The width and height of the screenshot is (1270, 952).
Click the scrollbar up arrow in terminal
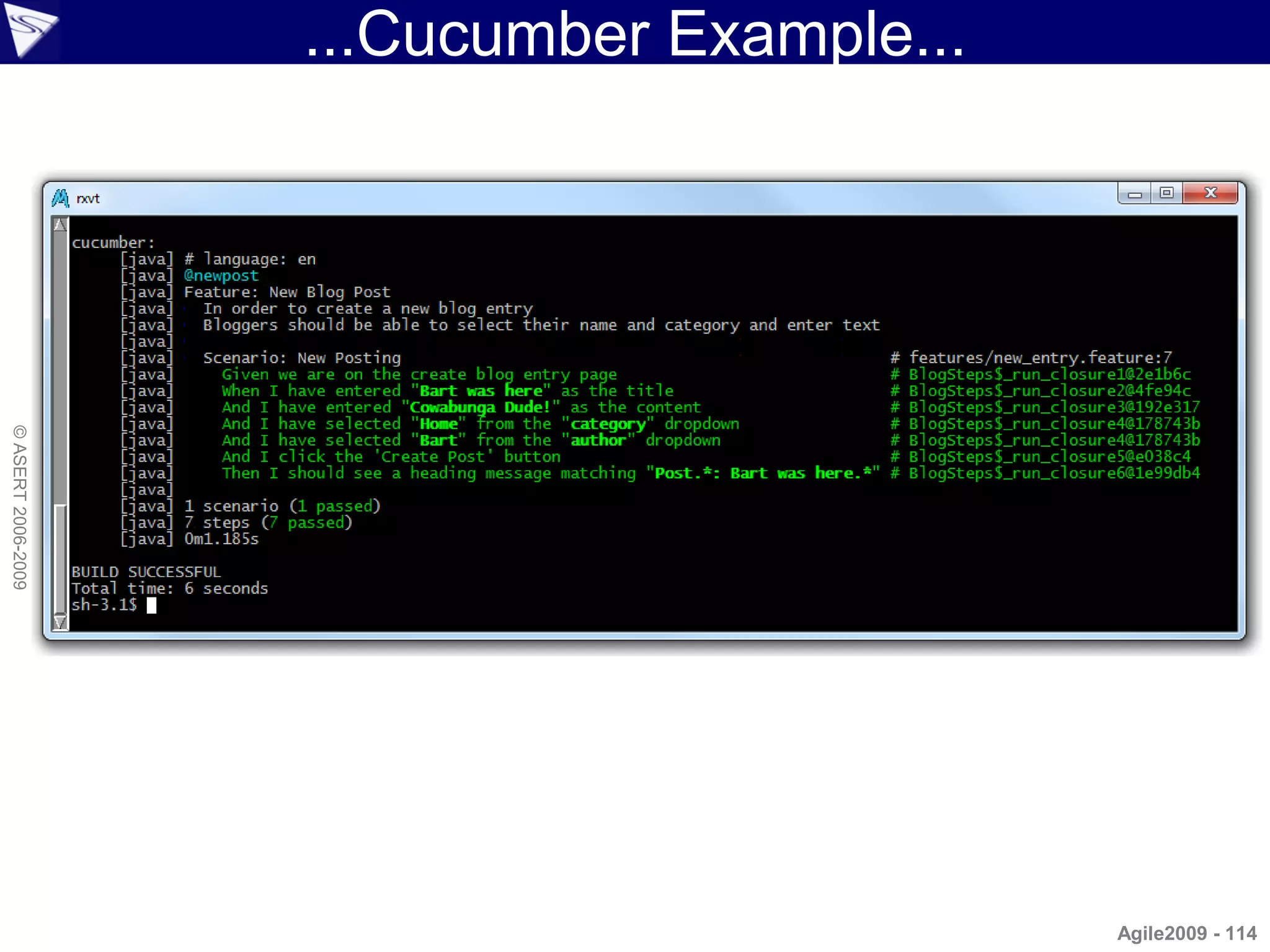[x=60, y=224]
